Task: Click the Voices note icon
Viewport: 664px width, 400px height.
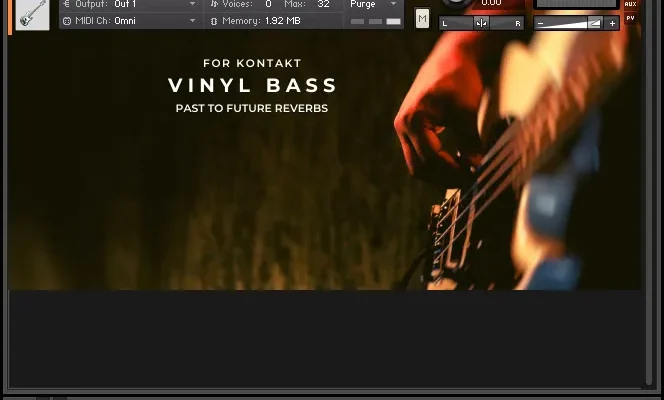Action: click(x=213, y=5)
